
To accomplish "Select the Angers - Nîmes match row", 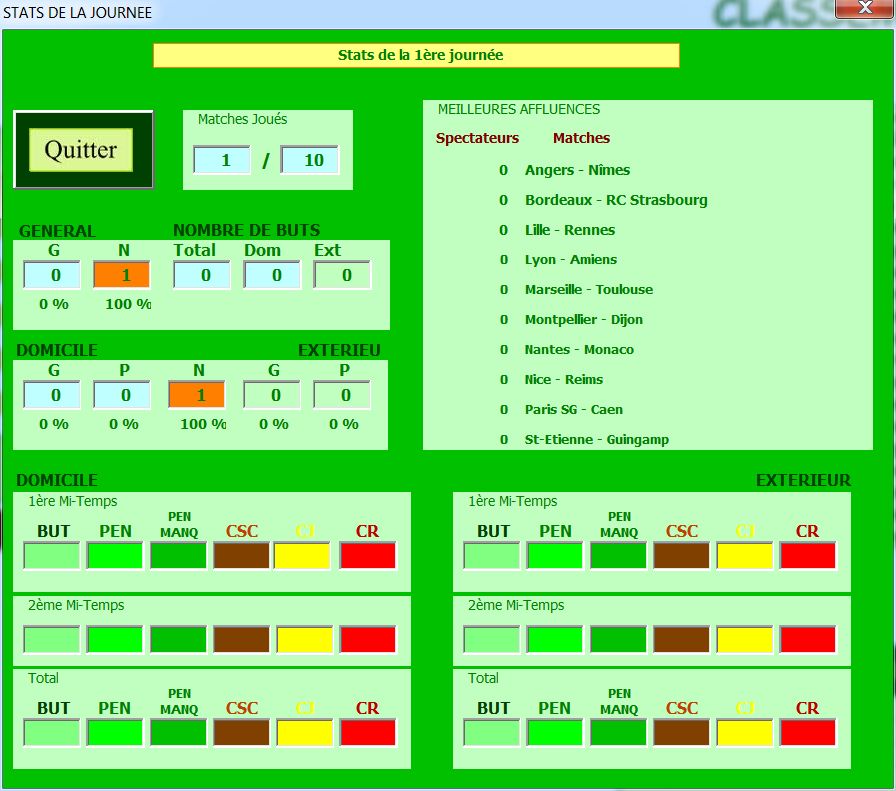I will pyautogui.click(x=577, y=170).
